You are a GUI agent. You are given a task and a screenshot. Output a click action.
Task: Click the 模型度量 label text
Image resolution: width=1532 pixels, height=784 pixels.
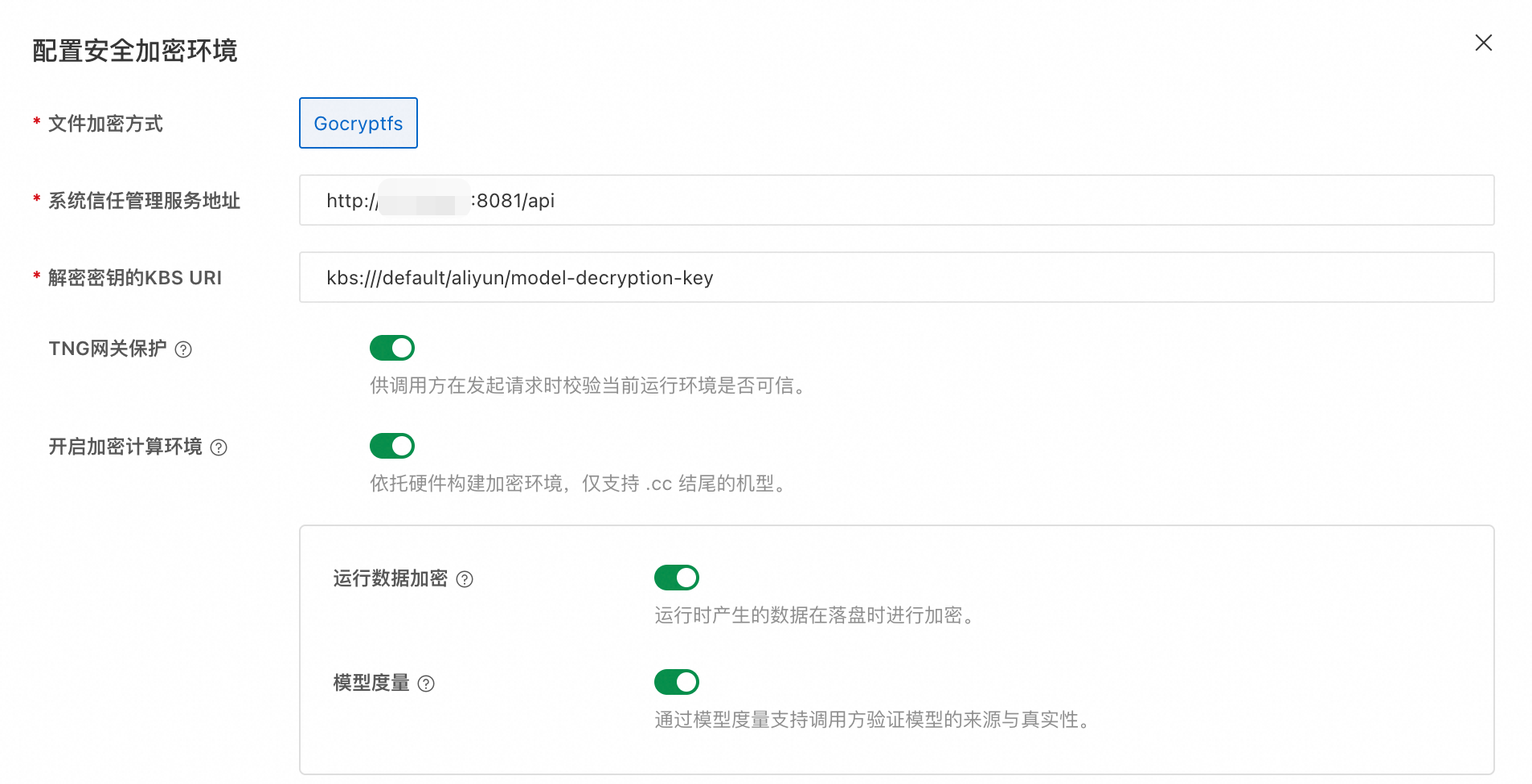(x=371, y=683)
